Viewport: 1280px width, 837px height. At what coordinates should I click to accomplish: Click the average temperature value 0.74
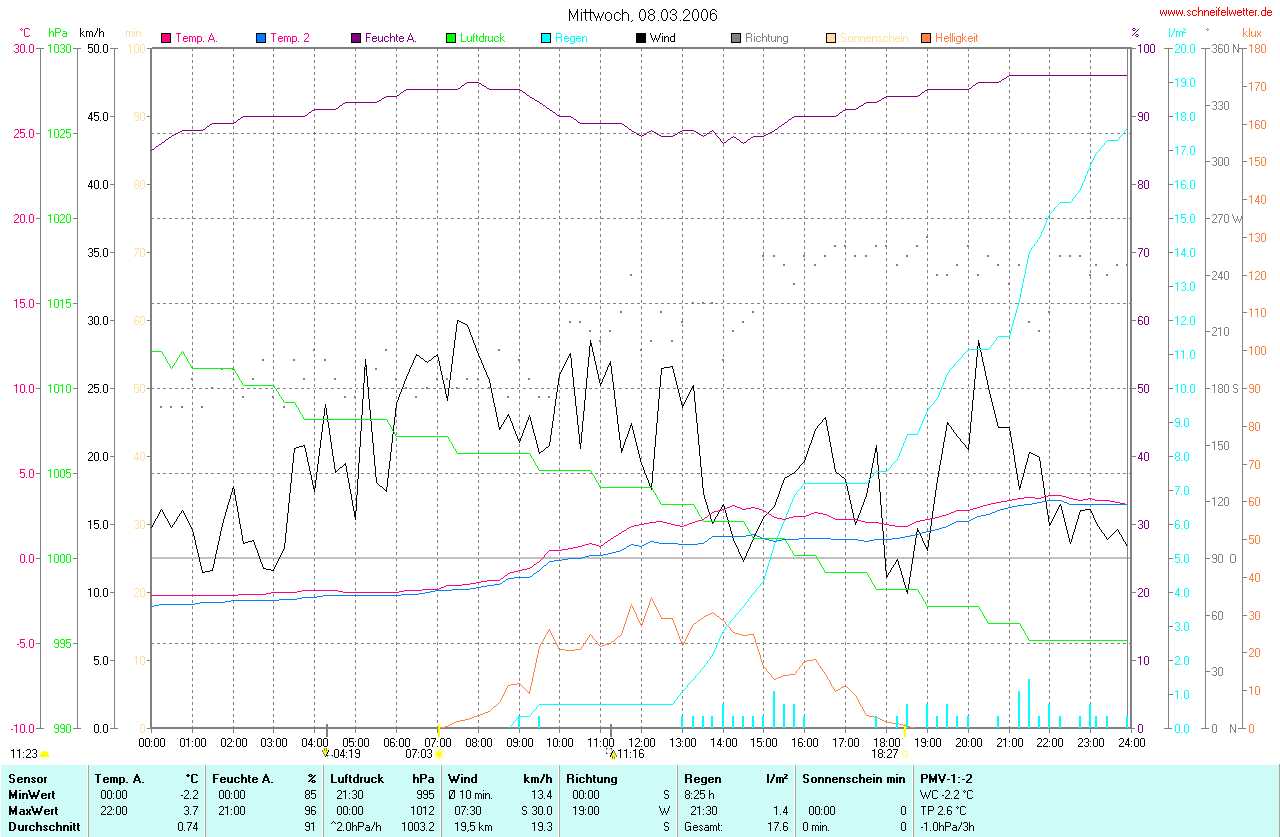[x=190, y=827]
